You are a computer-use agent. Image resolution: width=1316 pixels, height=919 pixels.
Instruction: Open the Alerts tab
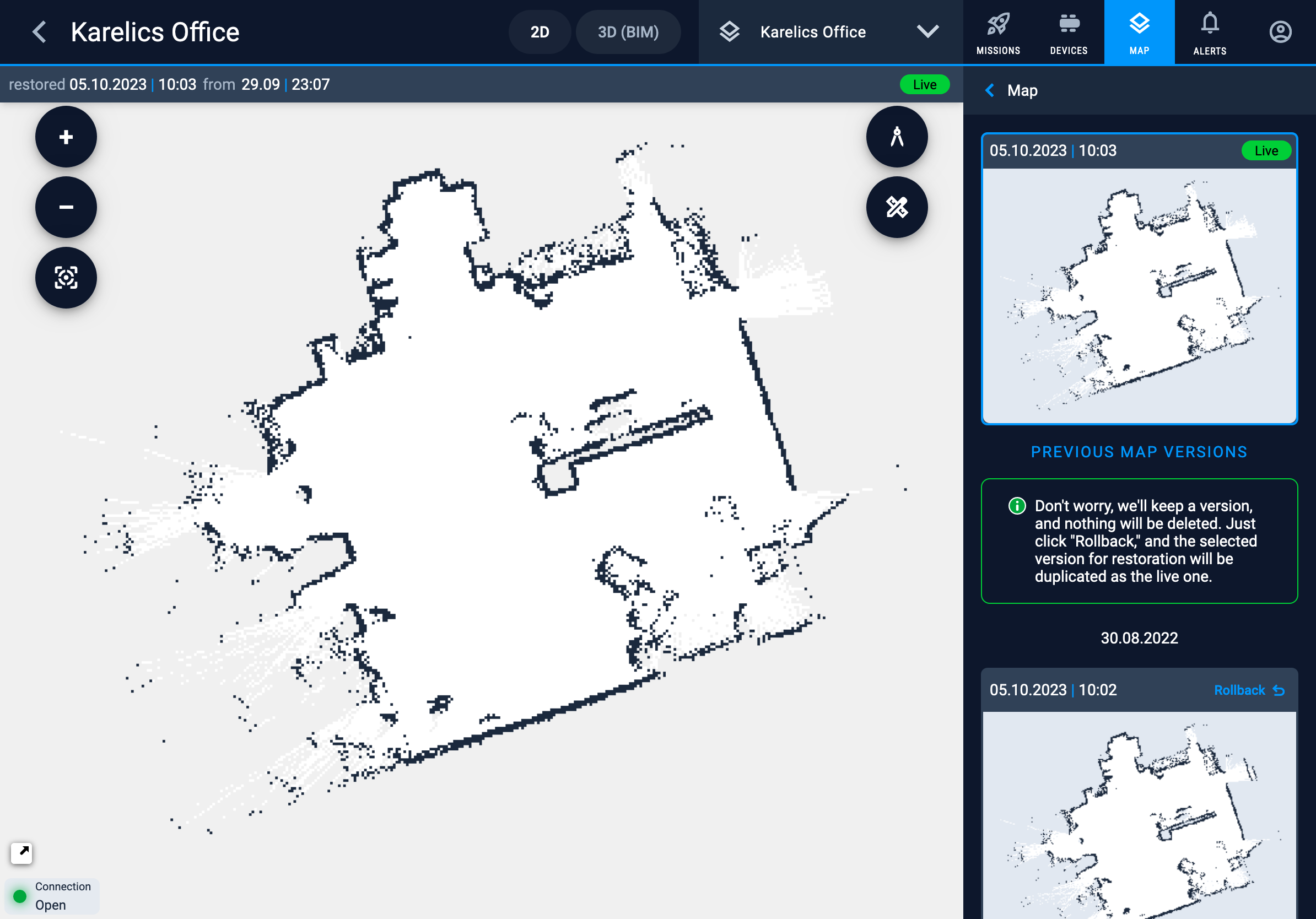[x=1210, y=33]
